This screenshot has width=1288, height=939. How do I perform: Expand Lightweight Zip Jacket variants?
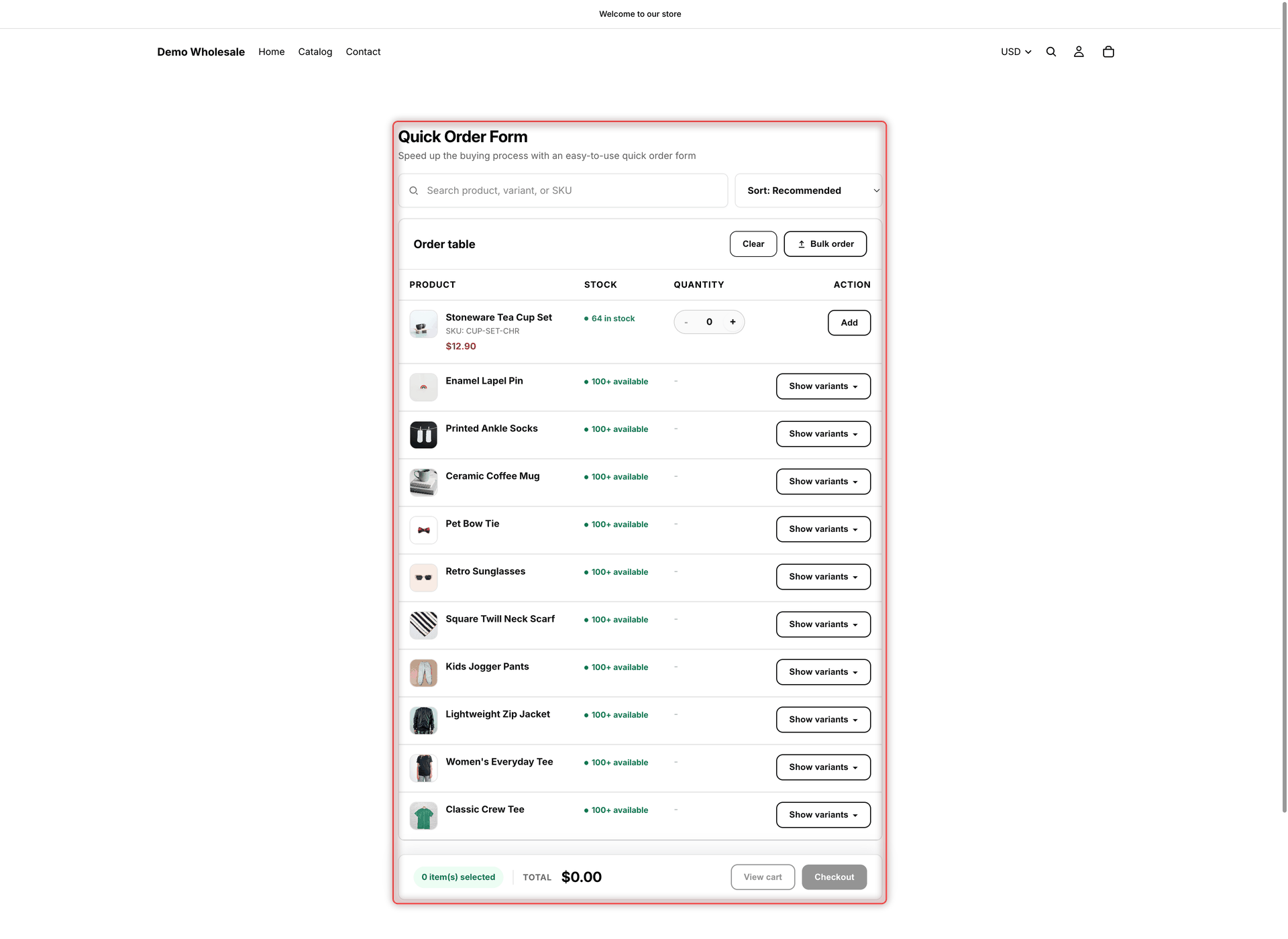click(823, 720)
